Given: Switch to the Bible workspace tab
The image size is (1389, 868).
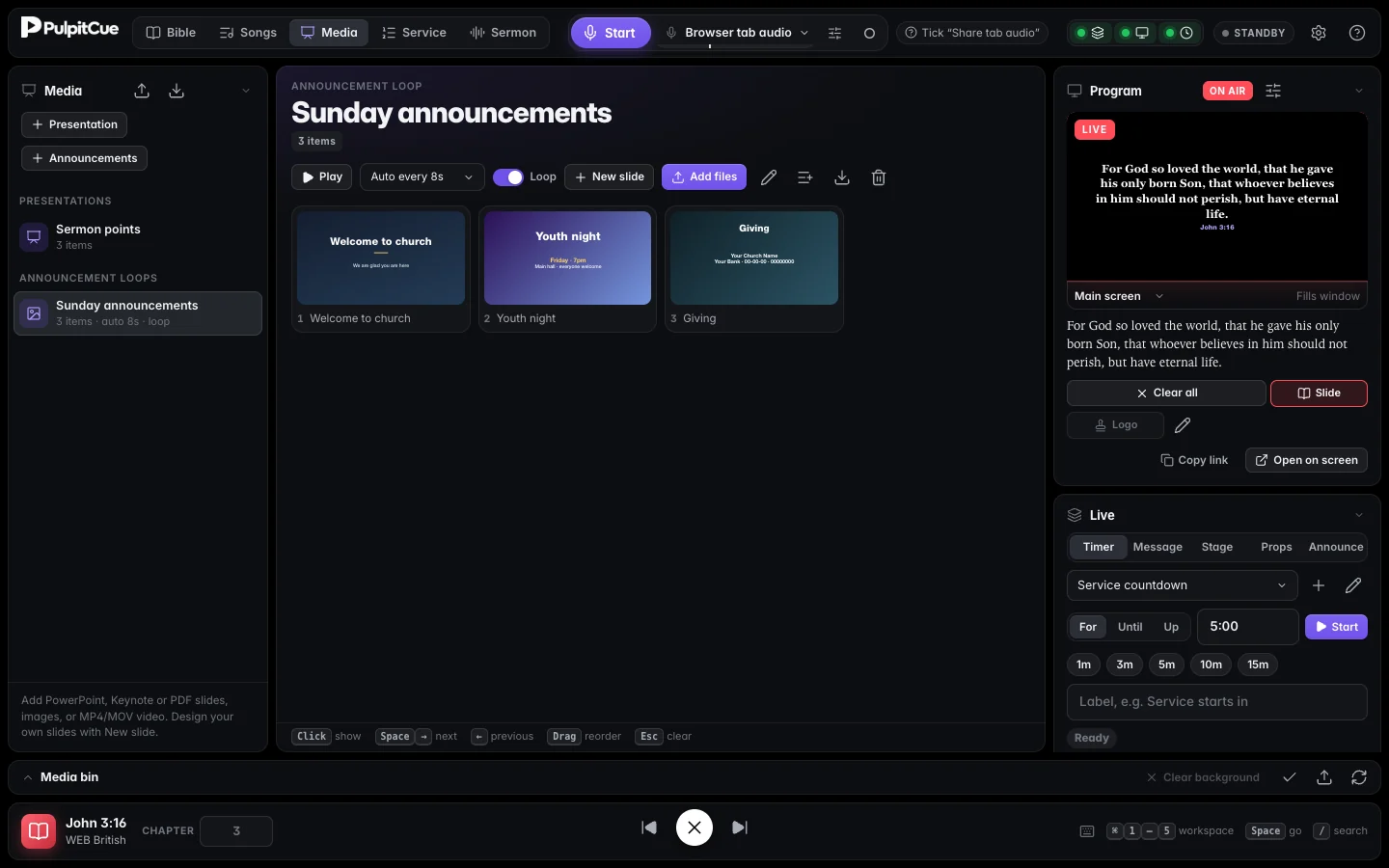Looking at the screenshot, I should click(171, 33).
